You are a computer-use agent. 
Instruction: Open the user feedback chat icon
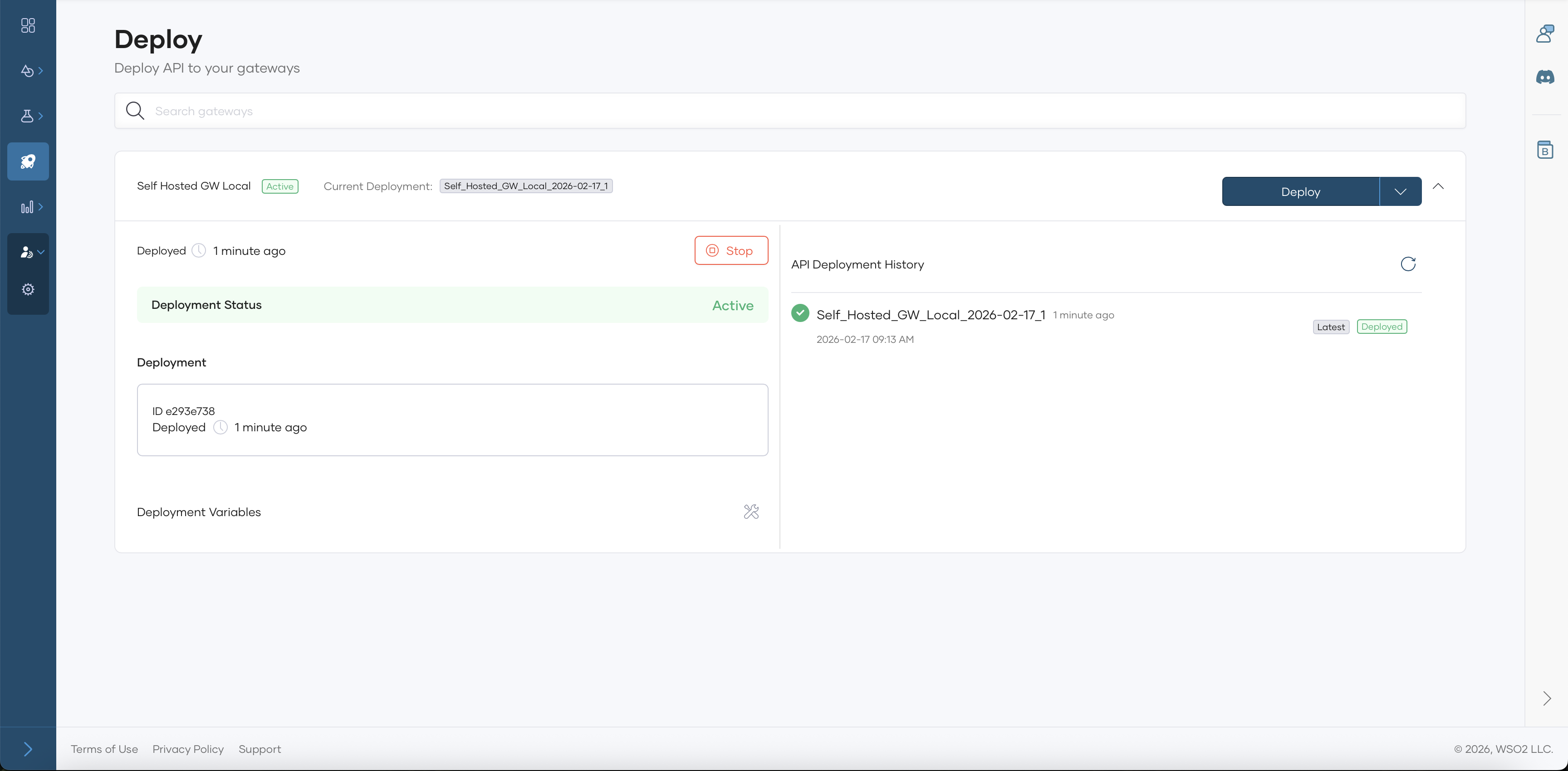(x=1545, y=34)
